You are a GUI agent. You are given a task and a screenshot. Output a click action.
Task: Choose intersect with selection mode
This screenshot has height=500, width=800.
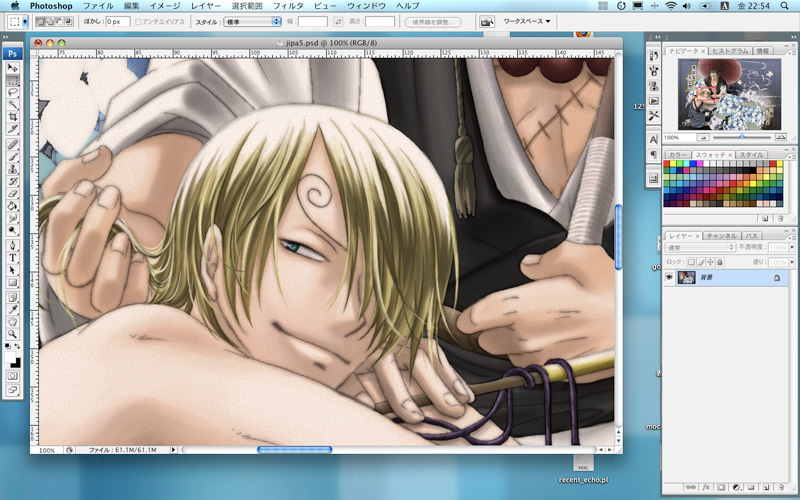tap(69, 21)
